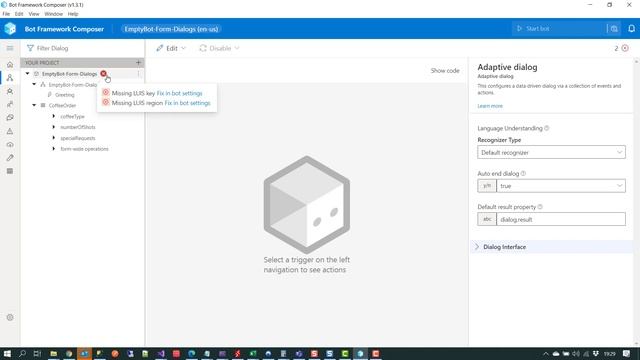The height and width of the screenshot is (360, 640).
Task: Click the Learn more link
Action: (490, 106)
